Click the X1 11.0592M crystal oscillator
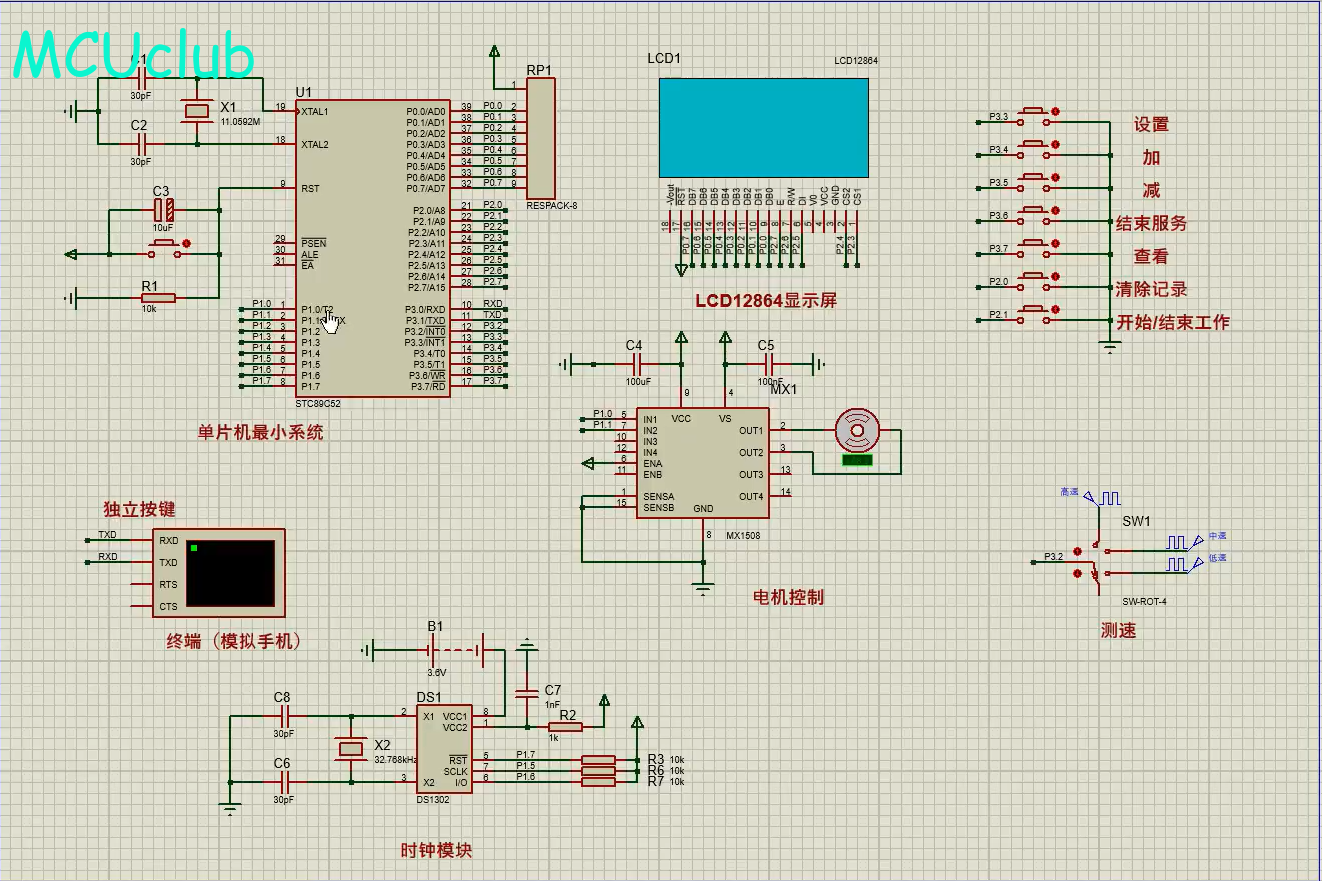Image resolution: width=1322 pixels, height=881 pixels. click(197, 112)
